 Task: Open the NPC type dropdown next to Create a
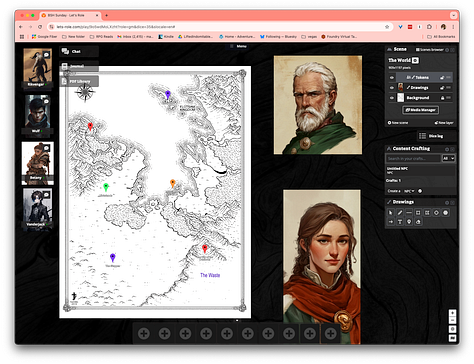point(409,191)
